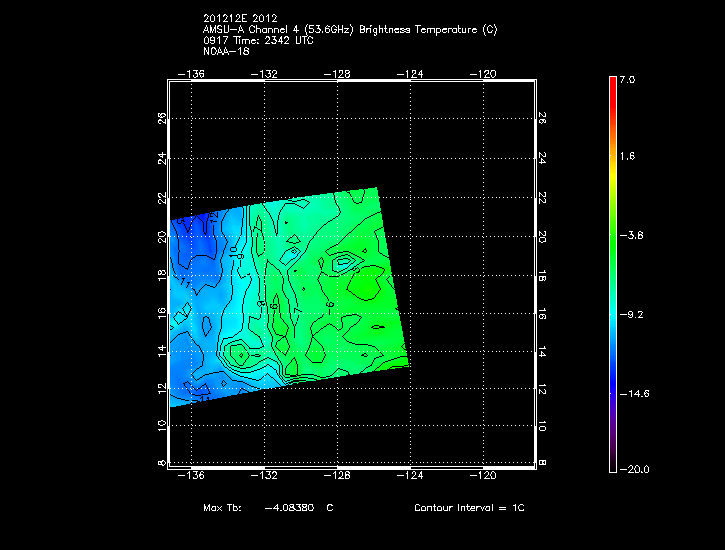Click the "0917 Time: 2342 UTC" line

tap(258, 41)
